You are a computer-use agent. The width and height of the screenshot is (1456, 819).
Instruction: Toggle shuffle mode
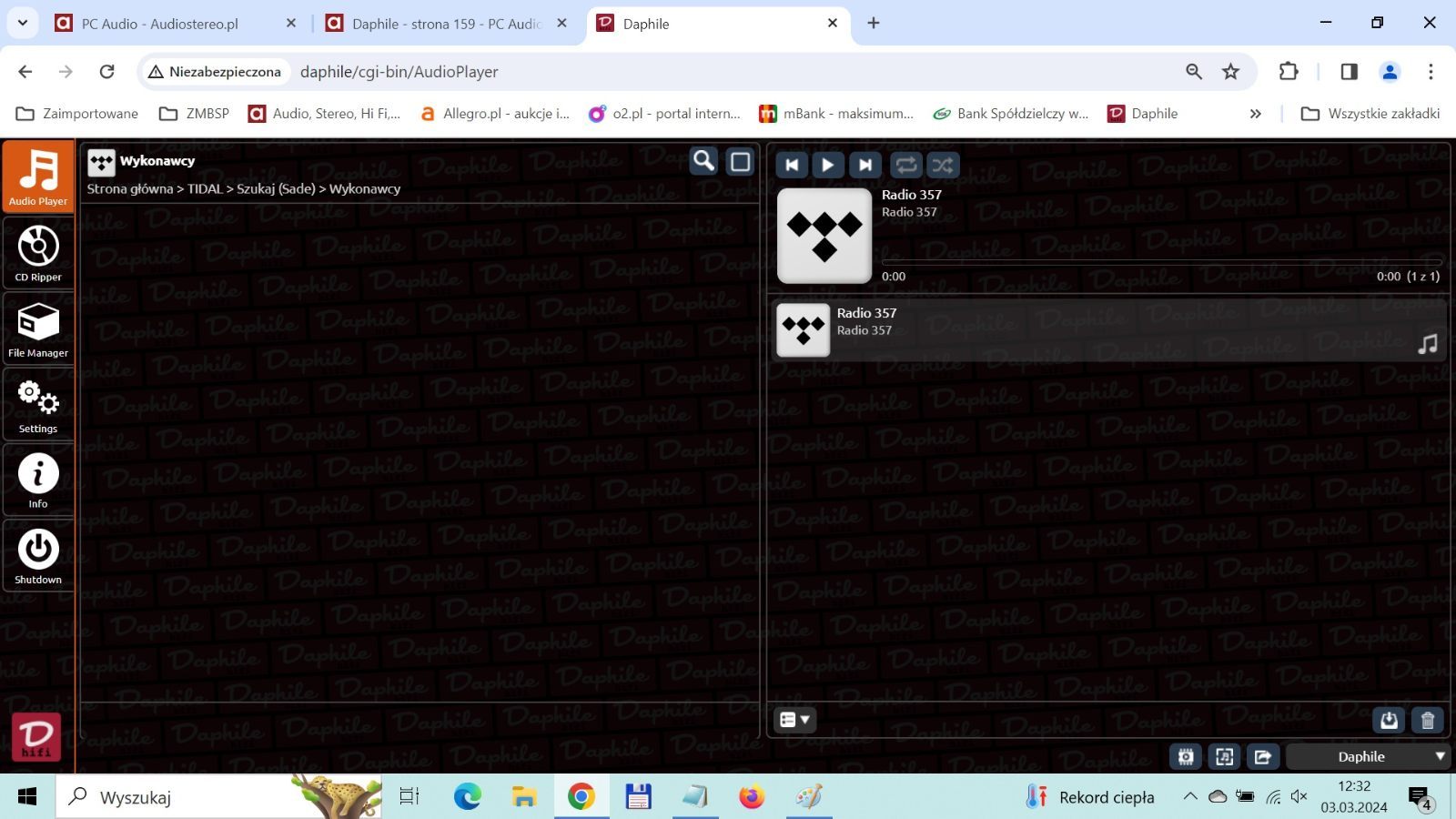(943, 165)
